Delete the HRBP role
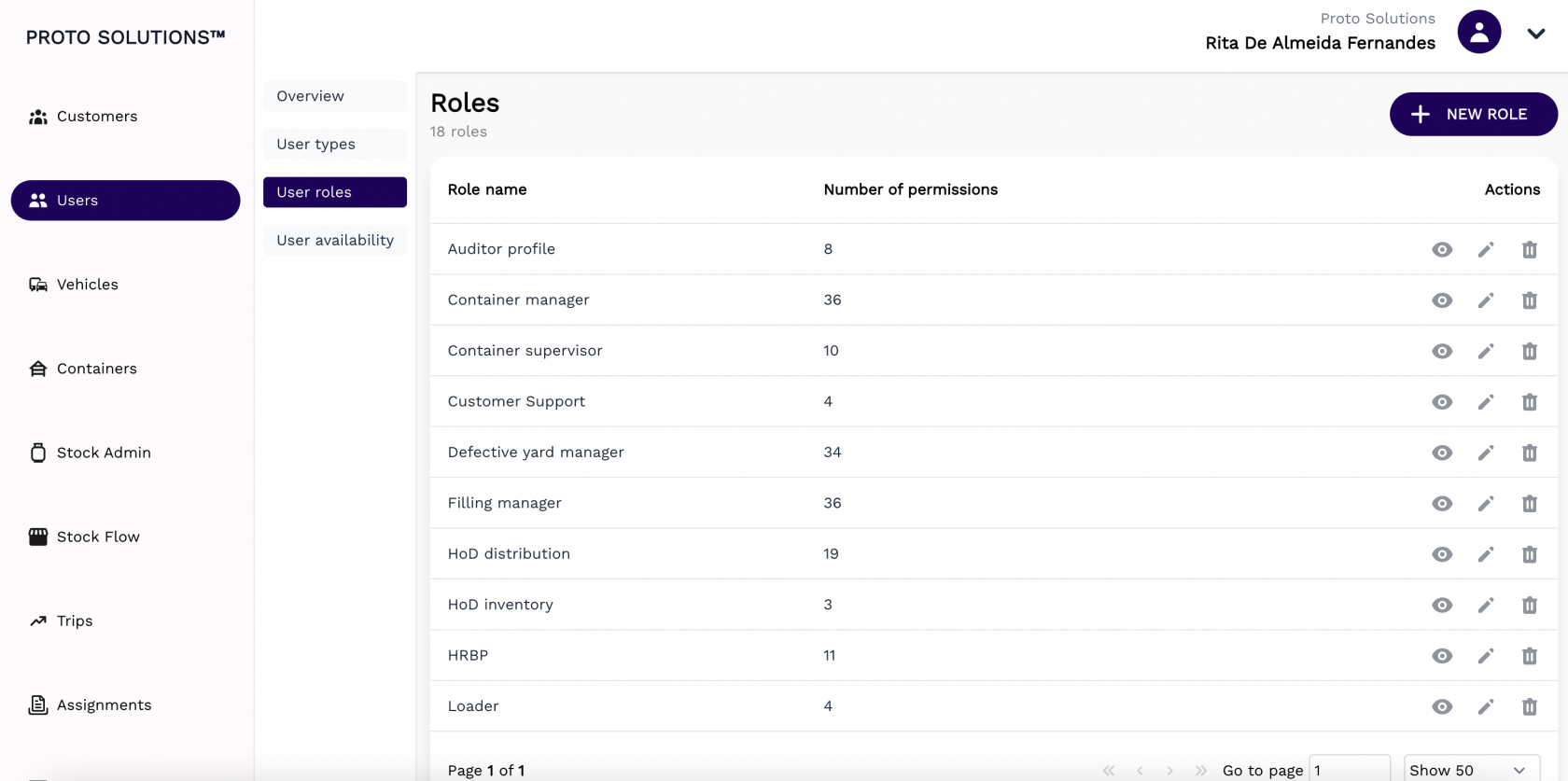 click(1530, 656)
